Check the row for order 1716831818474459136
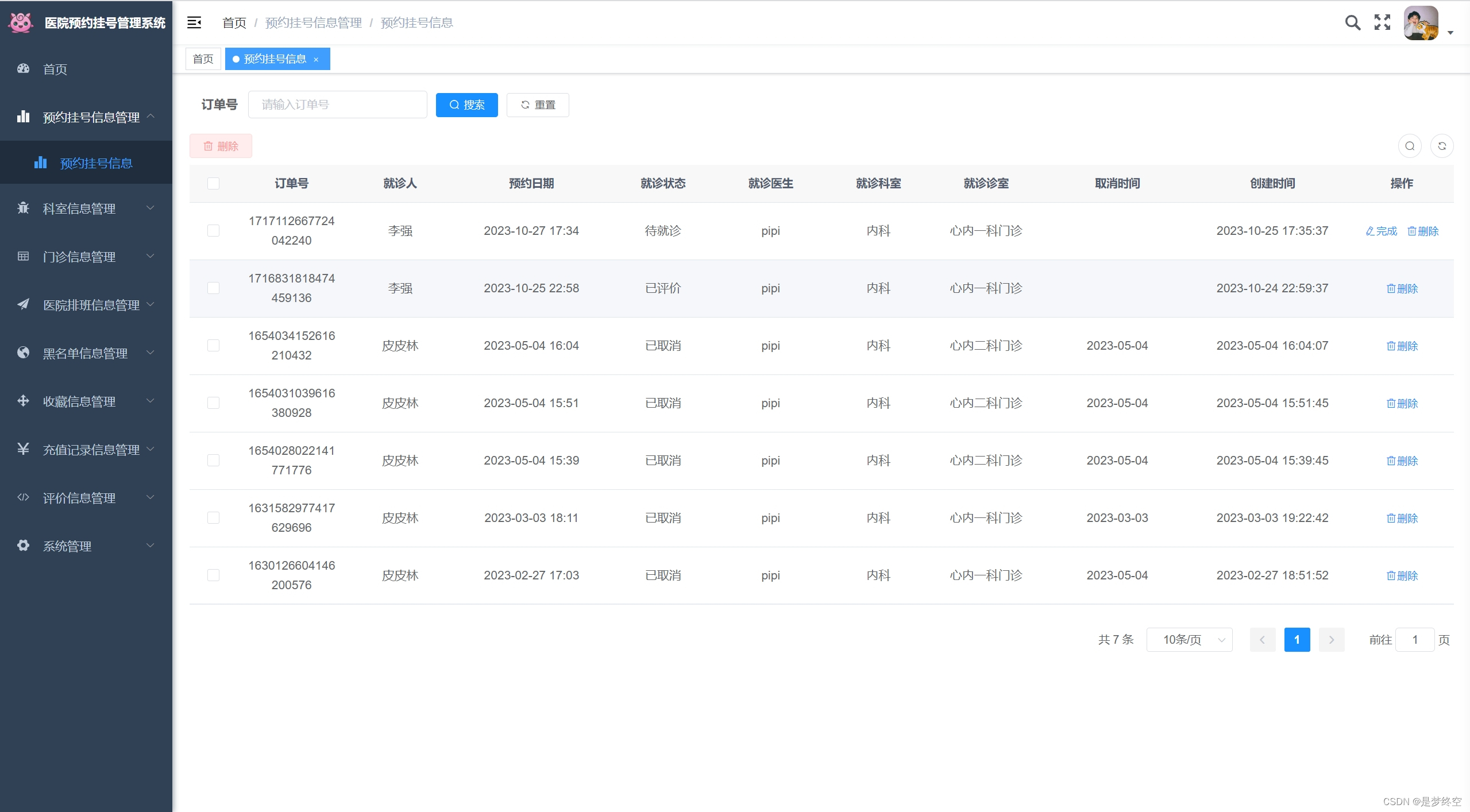1470x812 pixels. point(213,288)
